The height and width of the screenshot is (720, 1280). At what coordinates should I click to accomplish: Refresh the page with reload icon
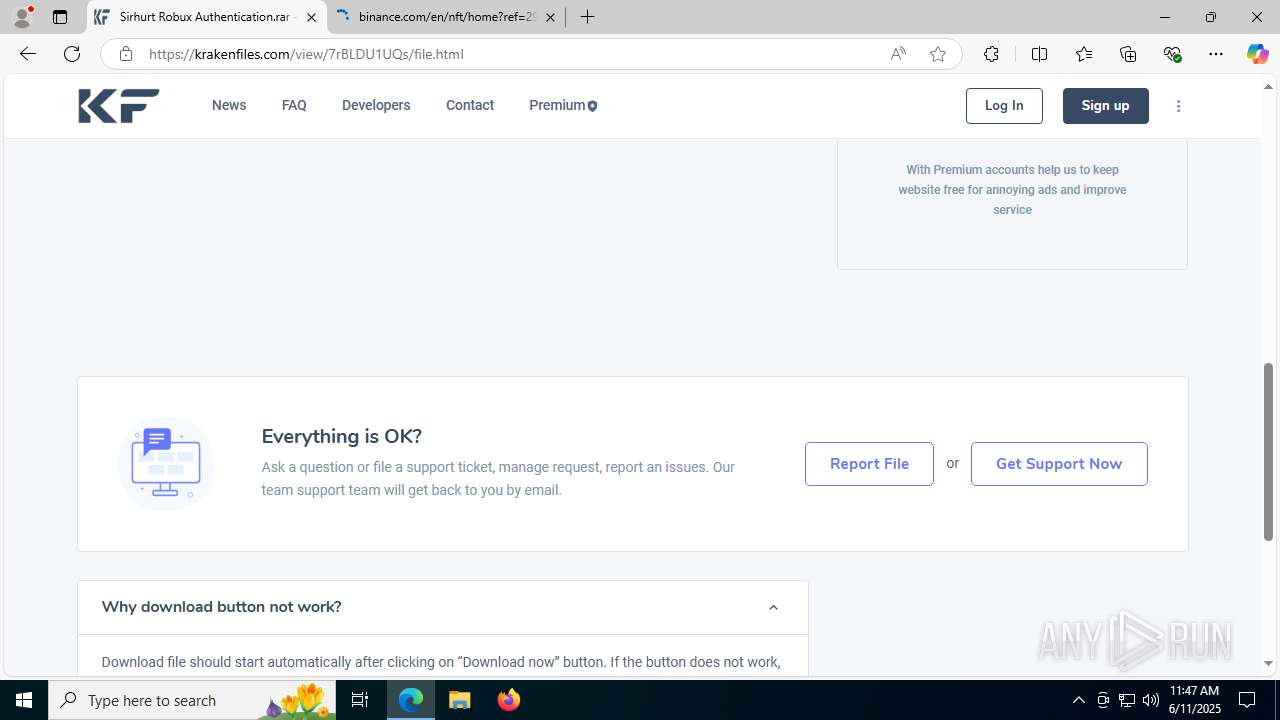(72, 54)
